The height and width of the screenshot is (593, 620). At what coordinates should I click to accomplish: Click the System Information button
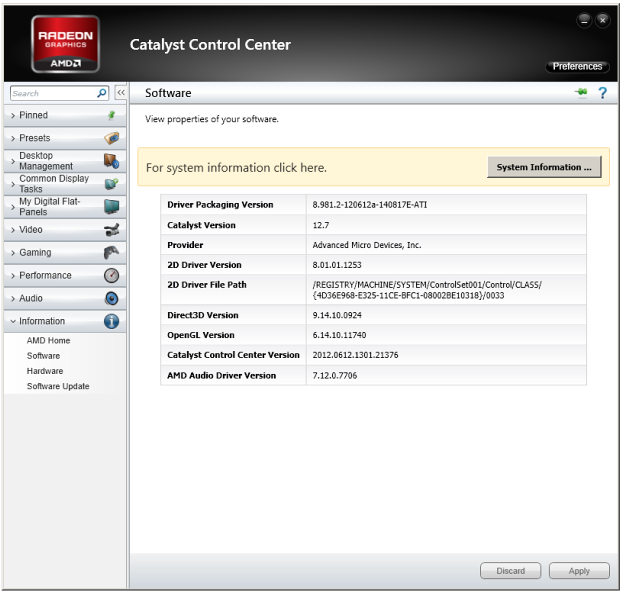pos(544,167)
